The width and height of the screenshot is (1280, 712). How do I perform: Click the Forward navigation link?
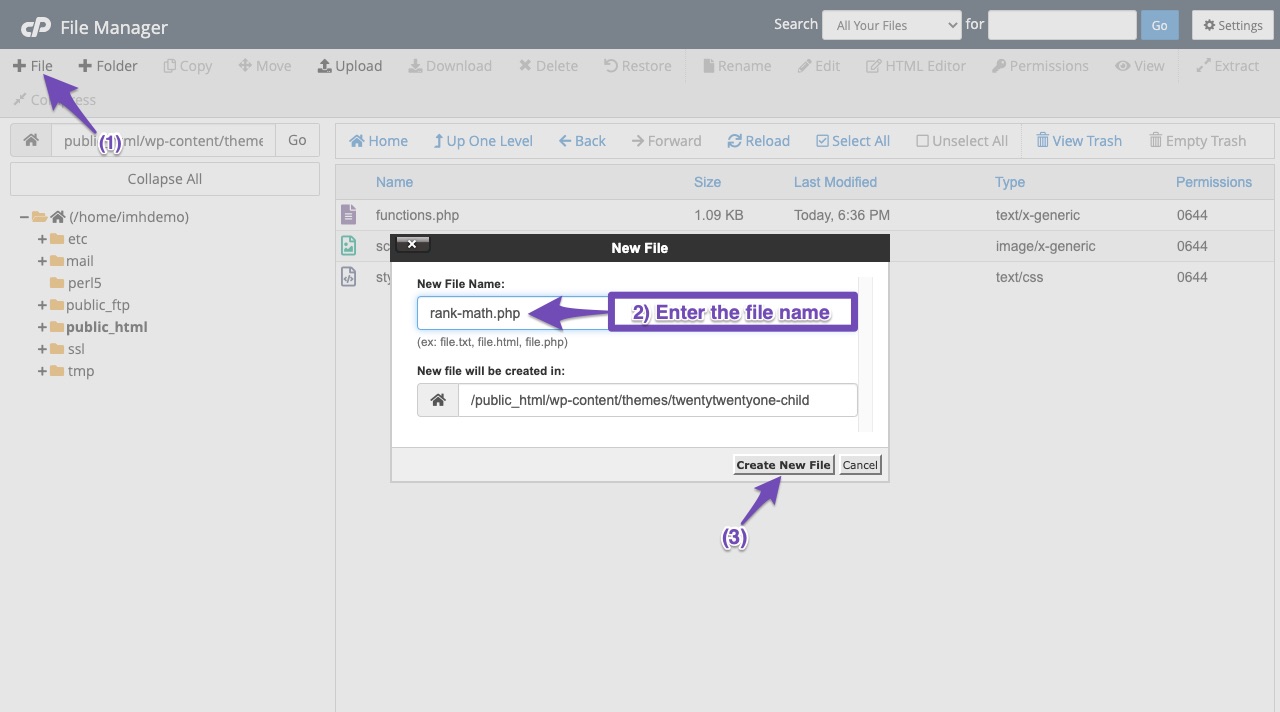pos(667,141)
